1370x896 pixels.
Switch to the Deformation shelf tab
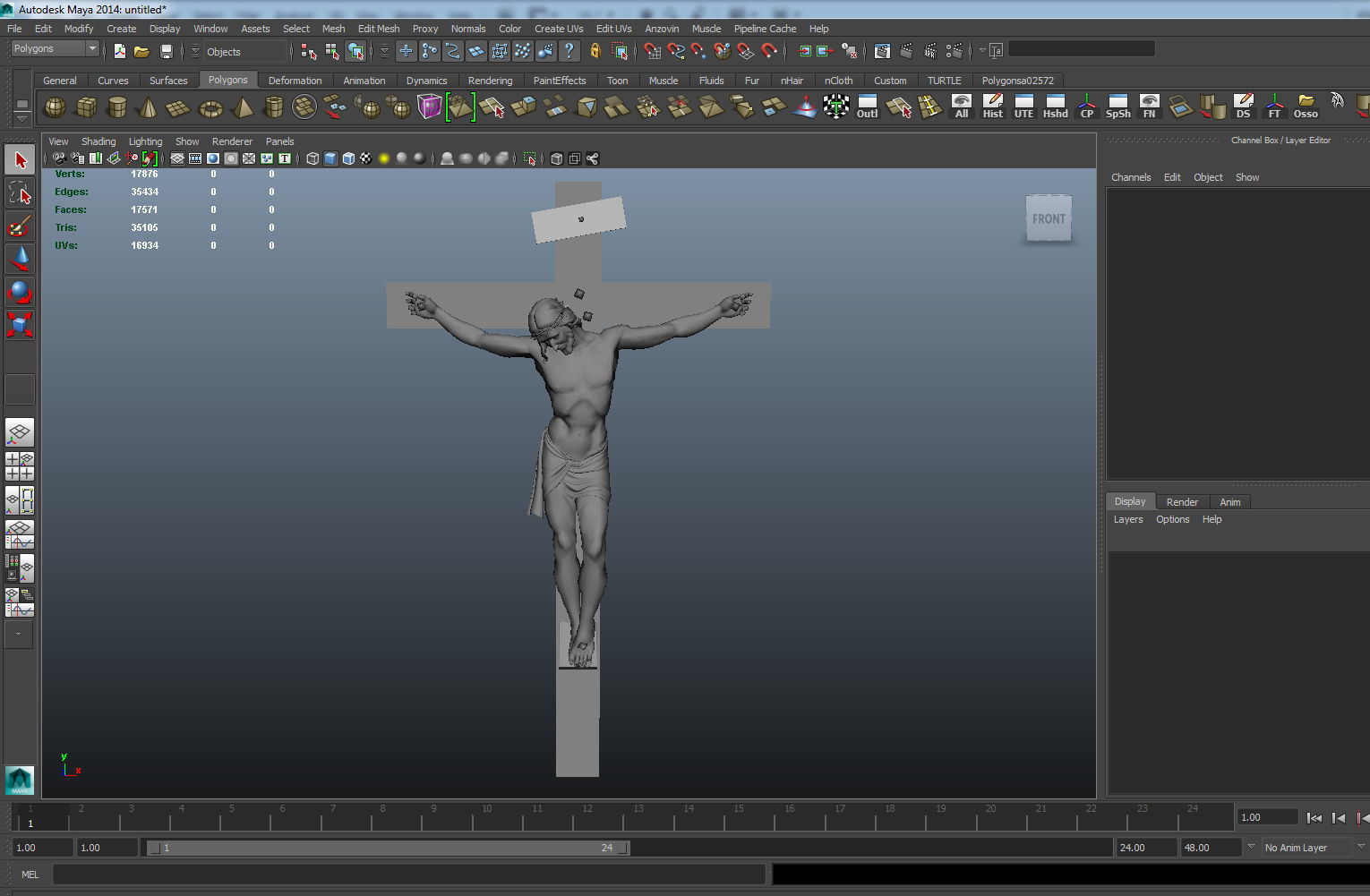[x=295, y=81]
